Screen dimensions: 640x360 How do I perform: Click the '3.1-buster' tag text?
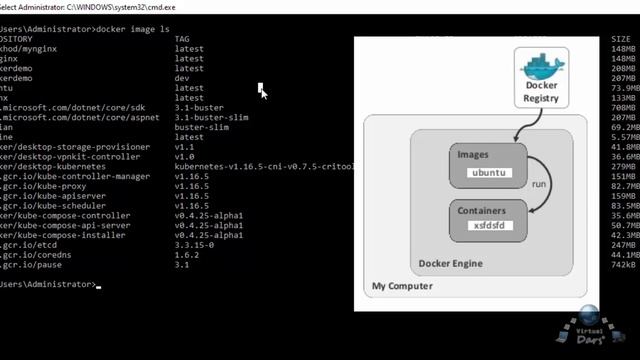coord(199,108)
